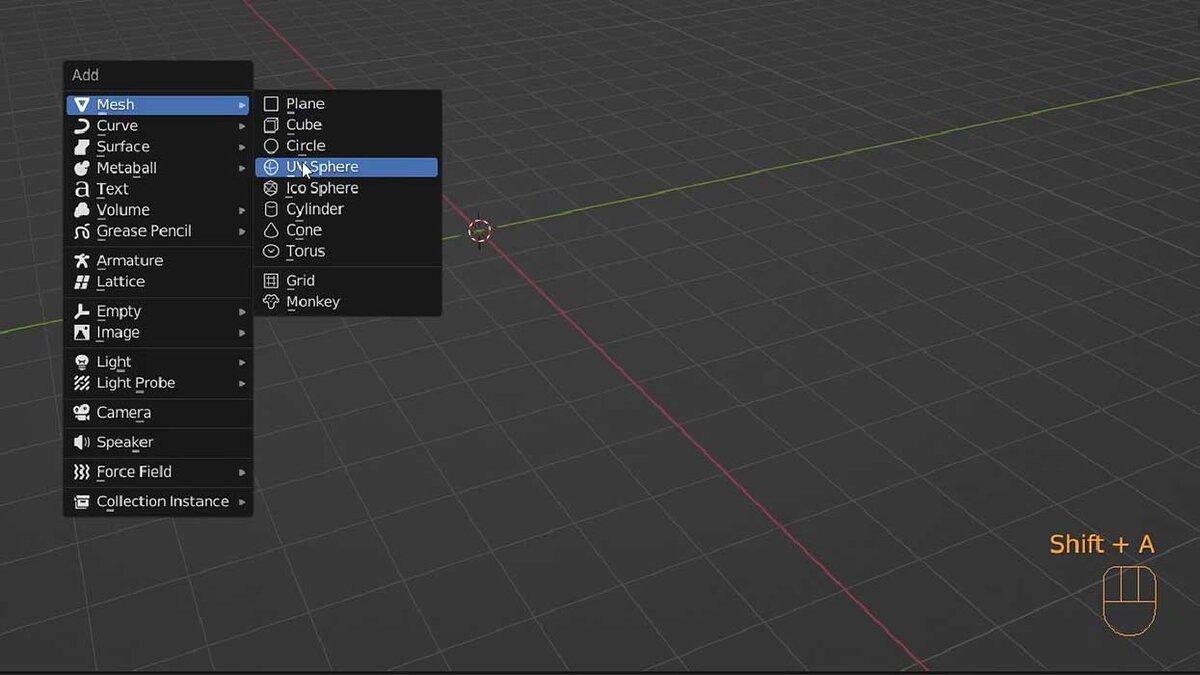
Task: Click the Speaker icon
Action: [82, 442]
